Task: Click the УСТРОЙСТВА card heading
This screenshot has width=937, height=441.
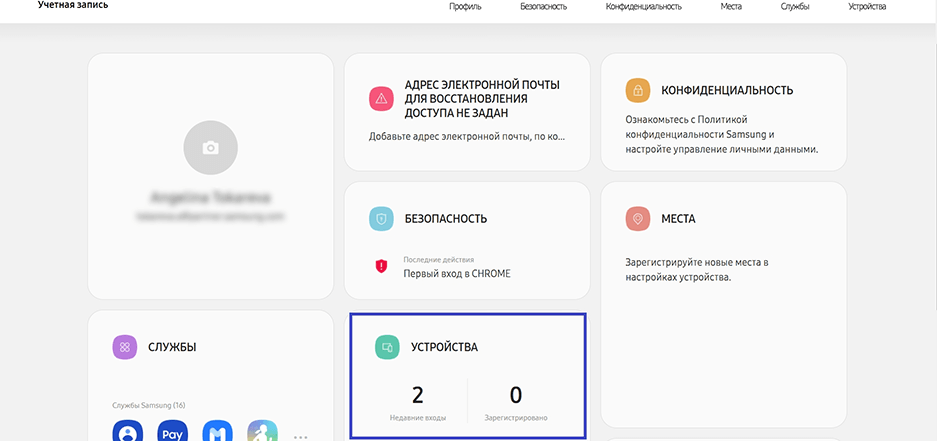Action: (444, 347)
